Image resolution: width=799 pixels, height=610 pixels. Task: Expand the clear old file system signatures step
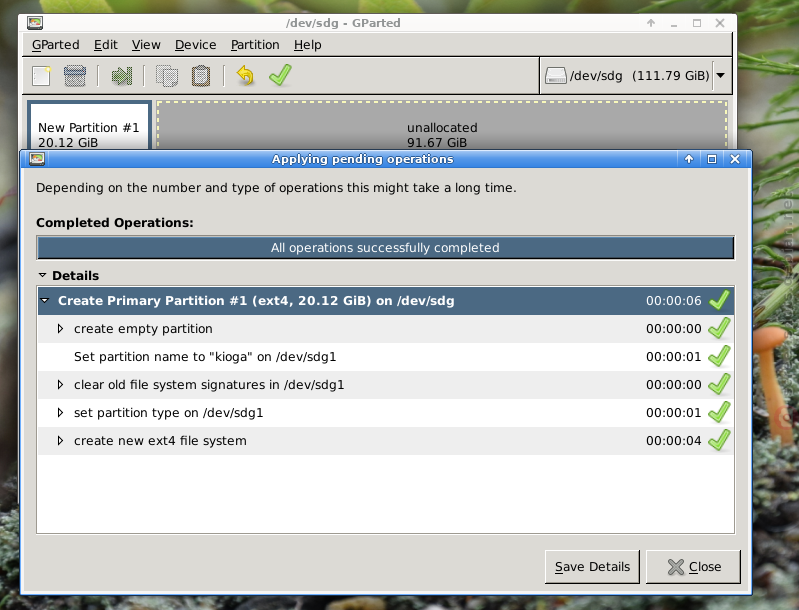(x=60, y=385)
